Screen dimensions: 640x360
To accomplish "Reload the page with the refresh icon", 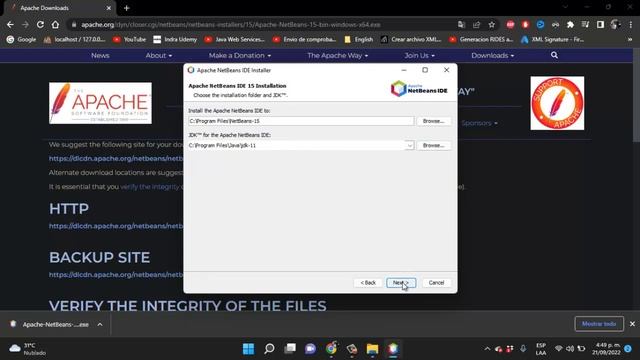I will click(40, 24).
